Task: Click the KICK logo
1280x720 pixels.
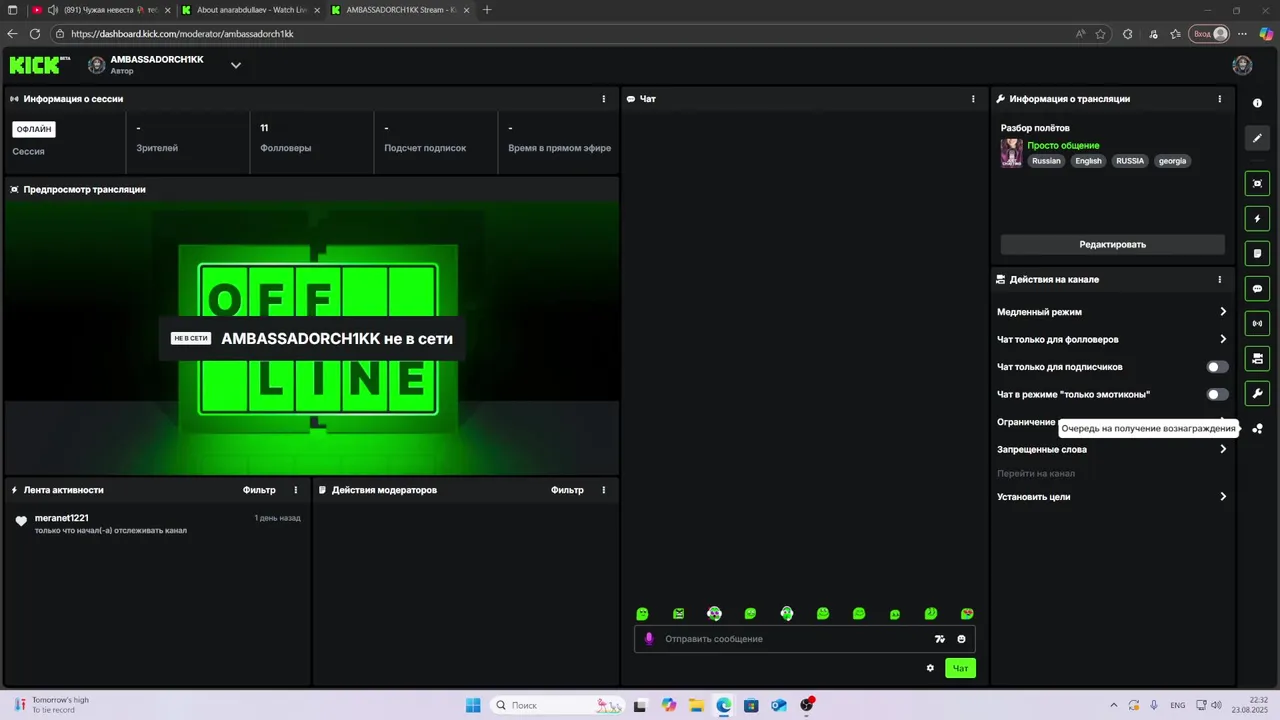Action: click(40, 65)
